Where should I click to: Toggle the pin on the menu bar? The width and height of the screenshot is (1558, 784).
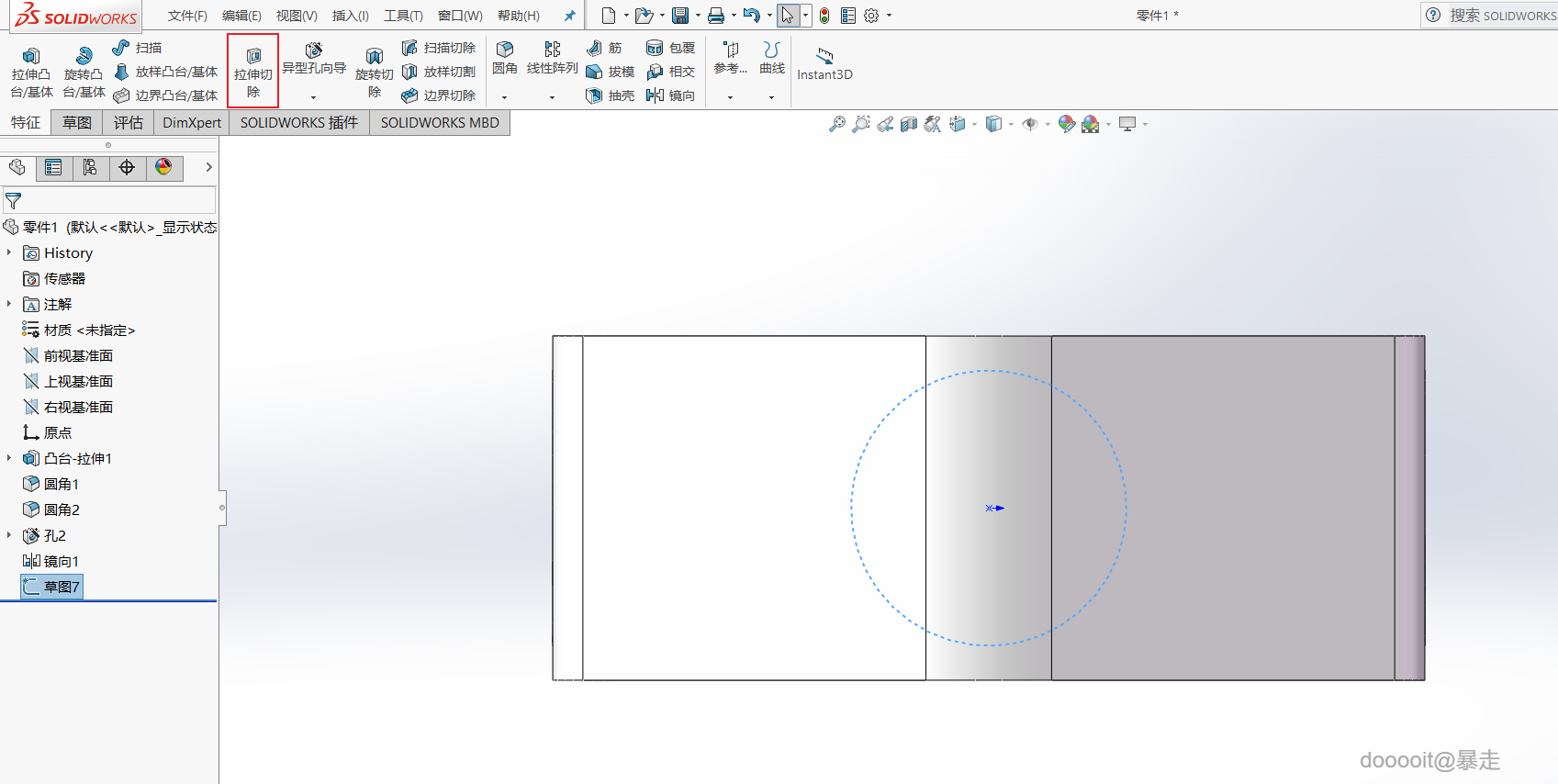569,16
